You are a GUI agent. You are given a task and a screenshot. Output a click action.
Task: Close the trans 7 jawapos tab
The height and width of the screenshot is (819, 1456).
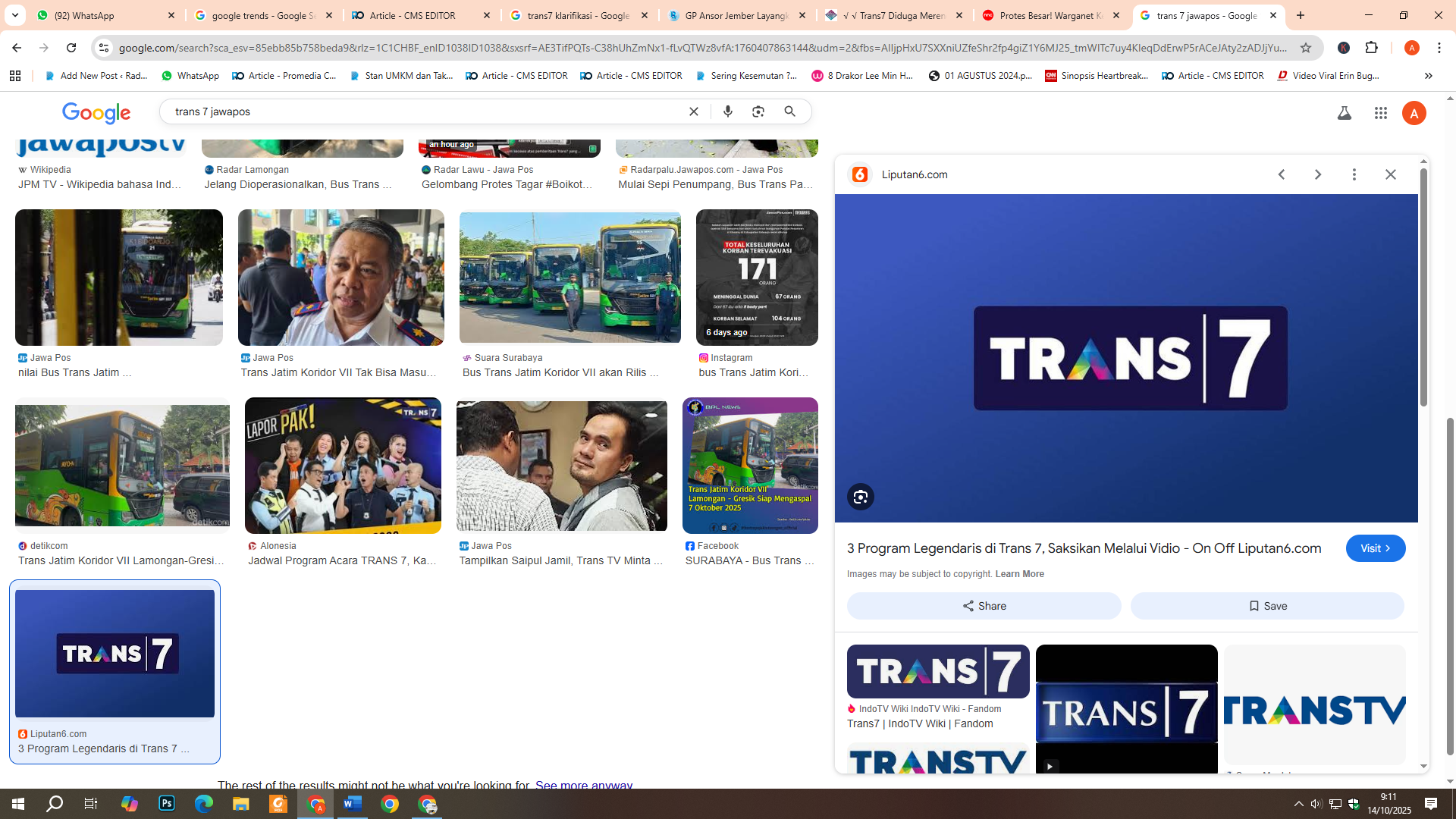pos(1273,15)
